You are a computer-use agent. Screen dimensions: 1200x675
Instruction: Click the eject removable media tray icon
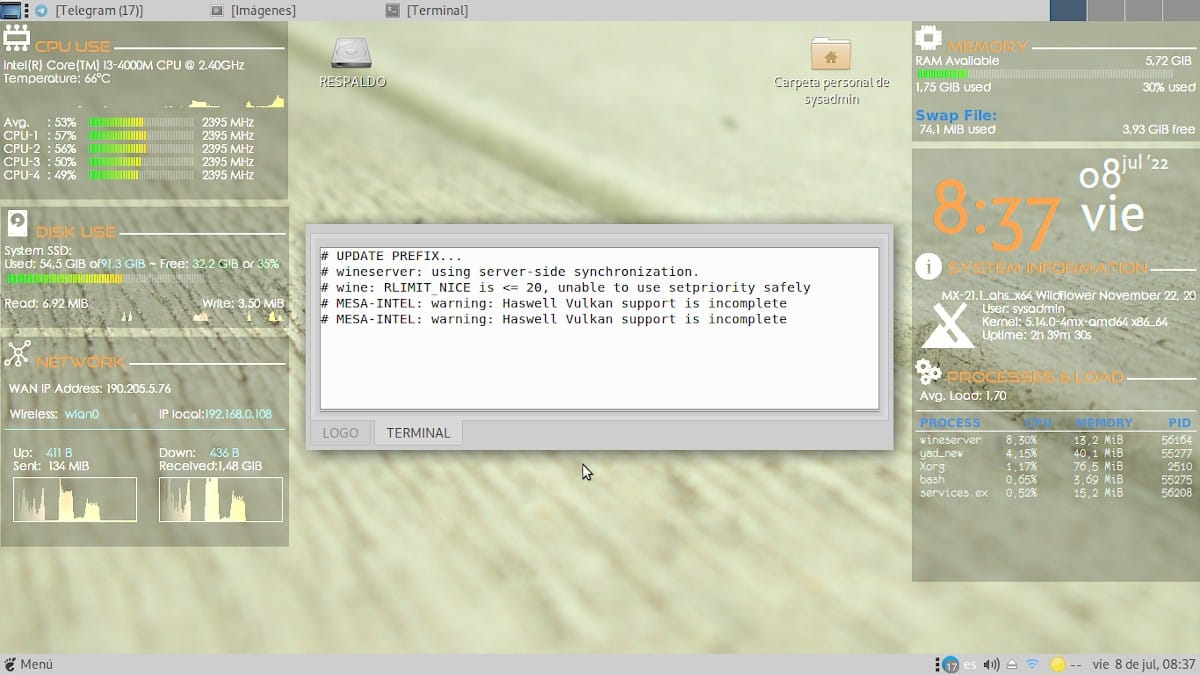click(1012, 664)
